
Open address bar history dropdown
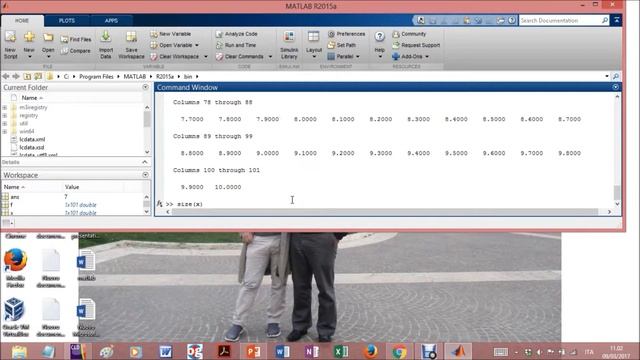607,76
